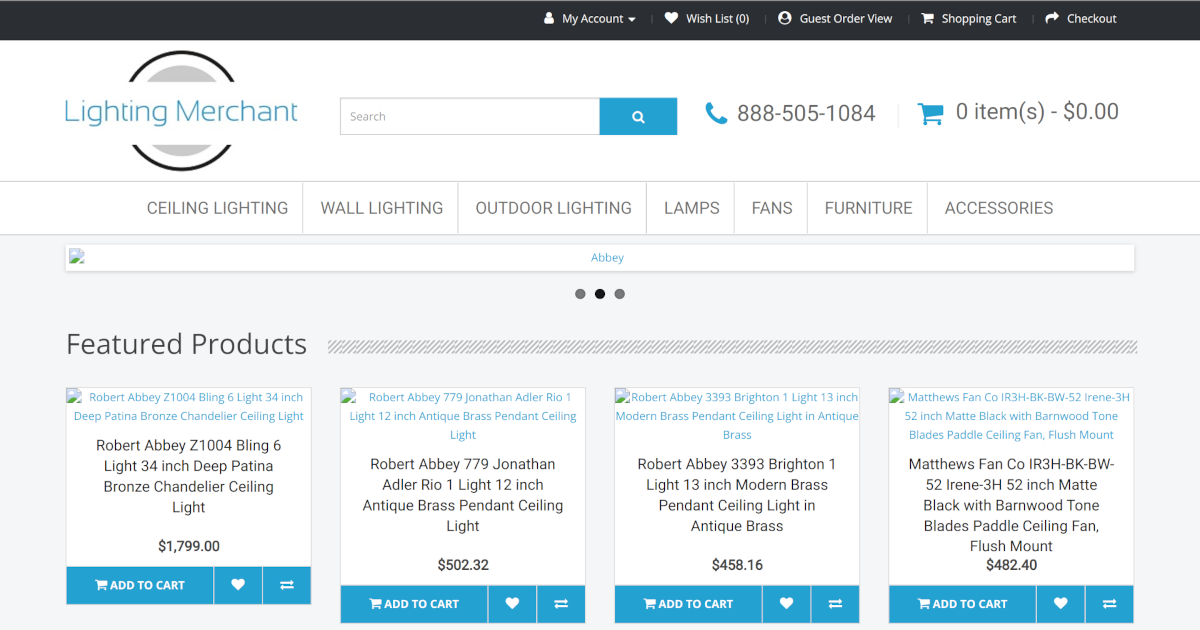Click the Abbey banner slide

[x=600, y=258]
